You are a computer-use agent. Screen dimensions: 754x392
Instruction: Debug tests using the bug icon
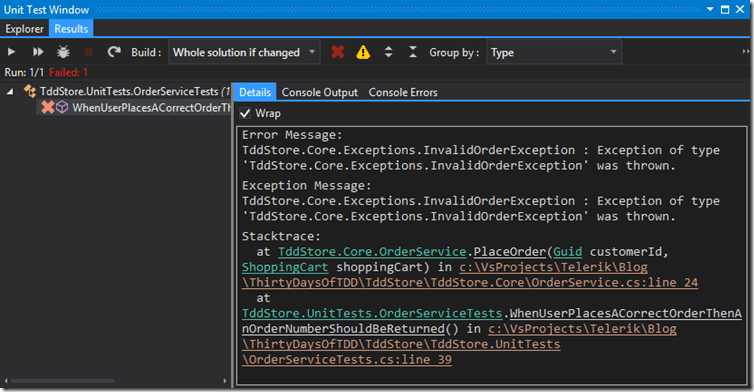click(x=63, y=52)
